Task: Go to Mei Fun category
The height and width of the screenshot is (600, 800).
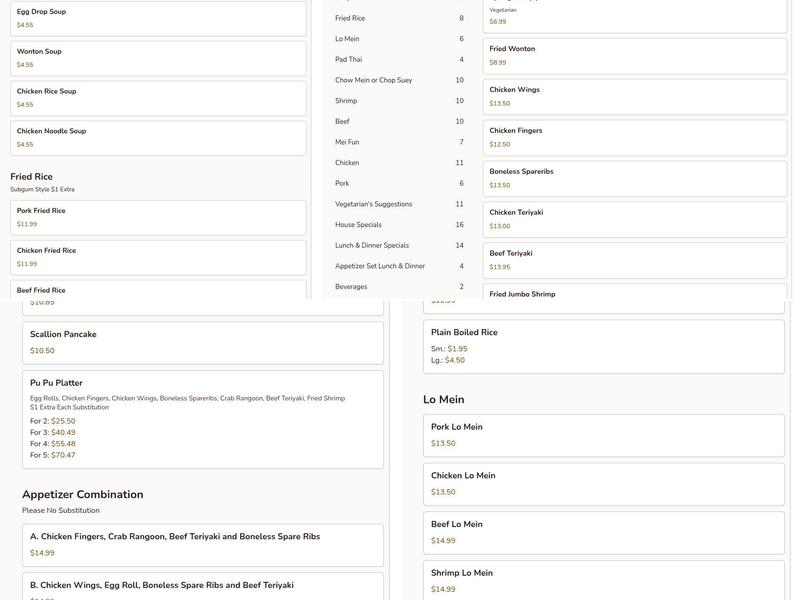Action: 399,142
